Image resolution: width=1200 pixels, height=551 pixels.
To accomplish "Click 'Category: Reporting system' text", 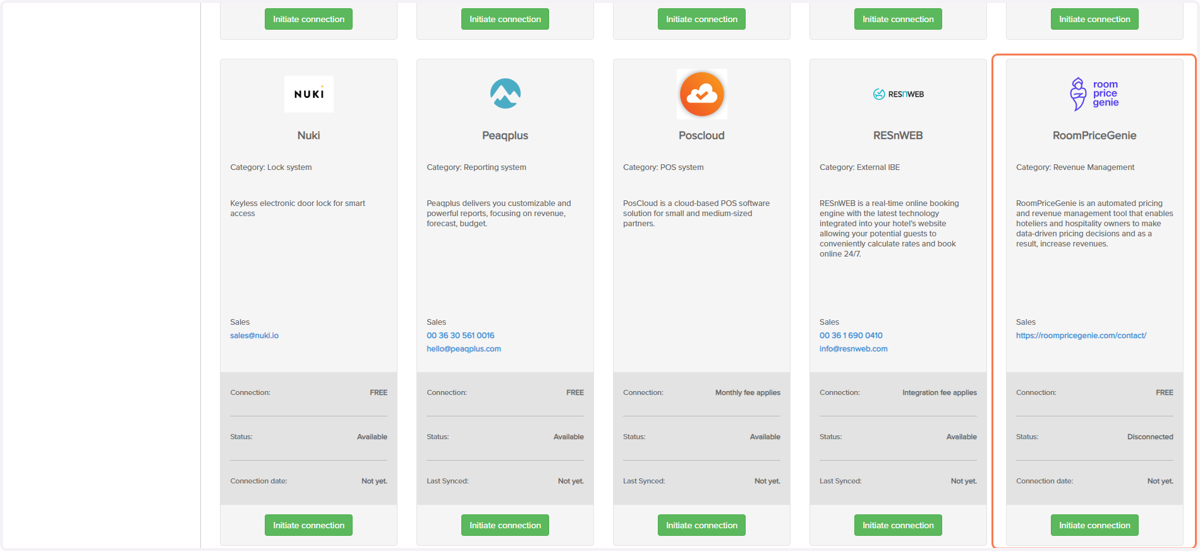I will click(x=476, y=167).
